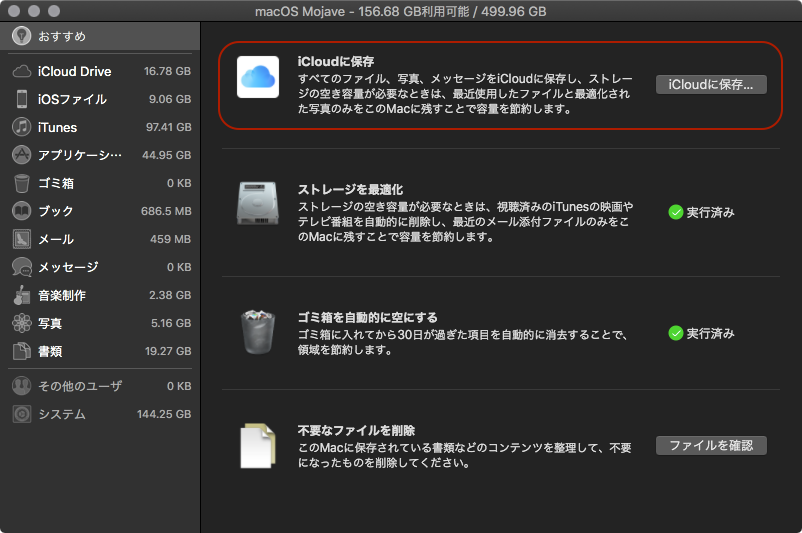Click the 2.38 GB size value
The image size is (802, 533).
(170, 295)
